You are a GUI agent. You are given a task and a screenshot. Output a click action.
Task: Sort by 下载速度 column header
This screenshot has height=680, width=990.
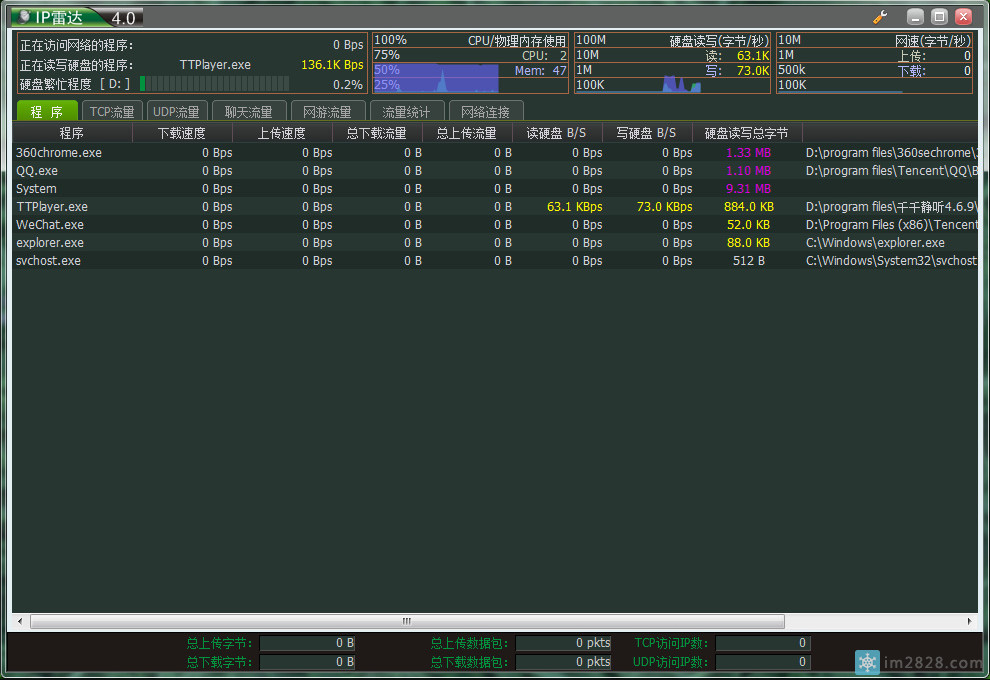(182, 133)
